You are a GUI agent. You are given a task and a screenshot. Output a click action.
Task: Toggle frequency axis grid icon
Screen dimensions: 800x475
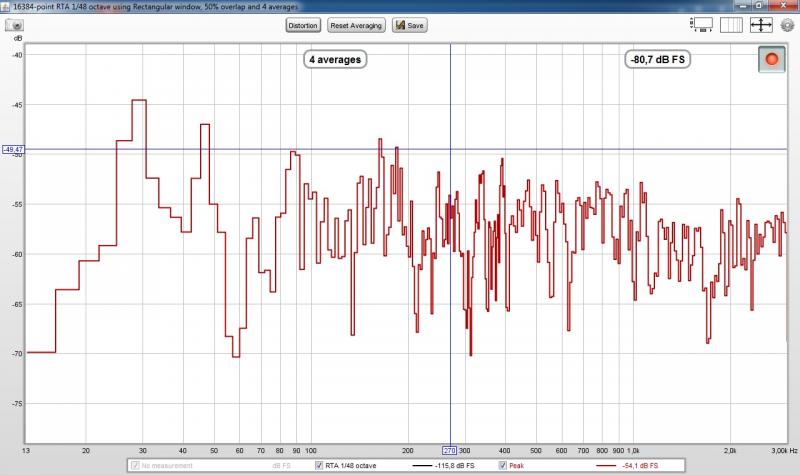pyautogui.click(x=731, y=24)
